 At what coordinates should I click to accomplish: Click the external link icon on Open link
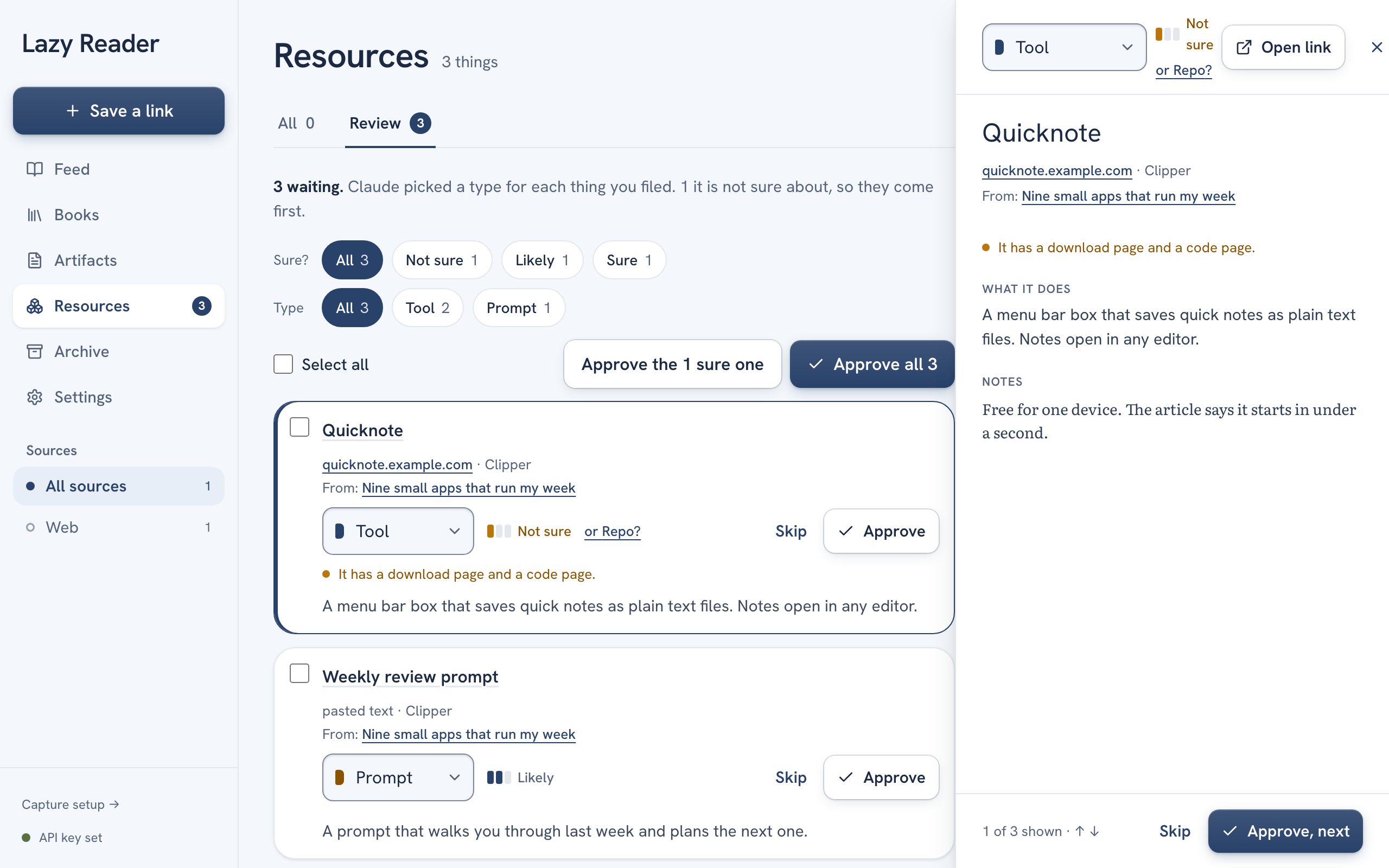1243,47
